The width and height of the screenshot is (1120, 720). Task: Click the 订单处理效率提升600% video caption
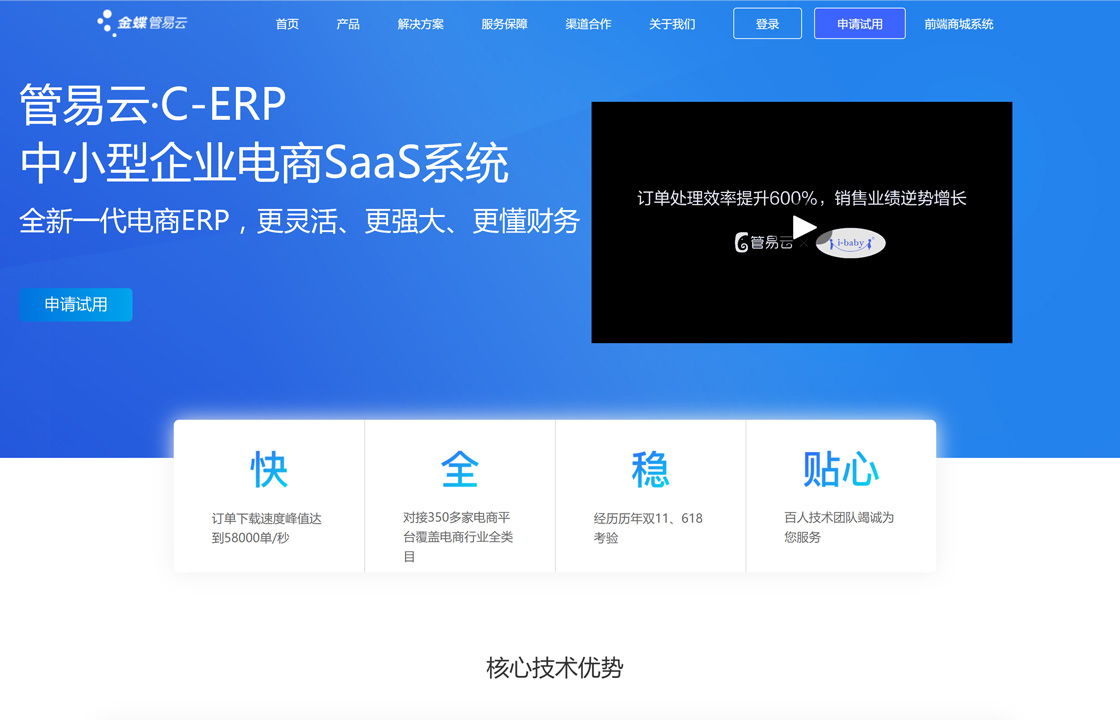(x=801, y=198)
